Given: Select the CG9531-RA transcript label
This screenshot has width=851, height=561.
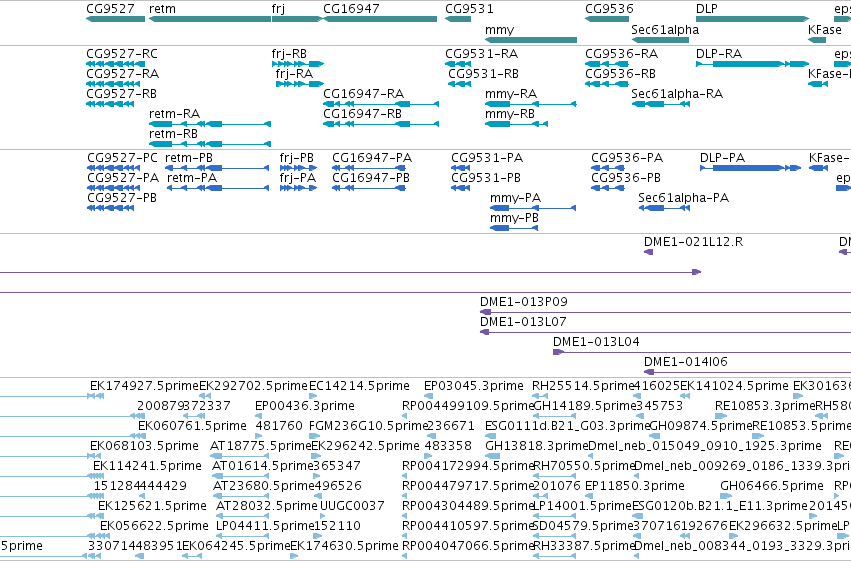Looking at the screenshot, I should coord(481,54).
